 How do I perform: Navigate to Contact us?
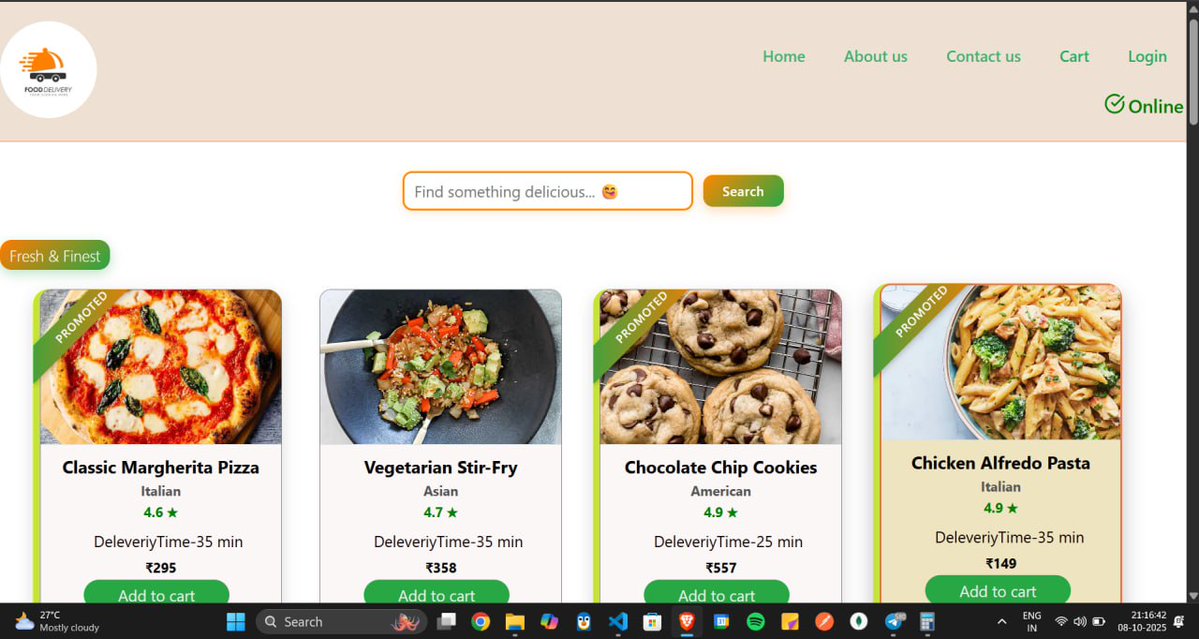(x=983, y=57)
